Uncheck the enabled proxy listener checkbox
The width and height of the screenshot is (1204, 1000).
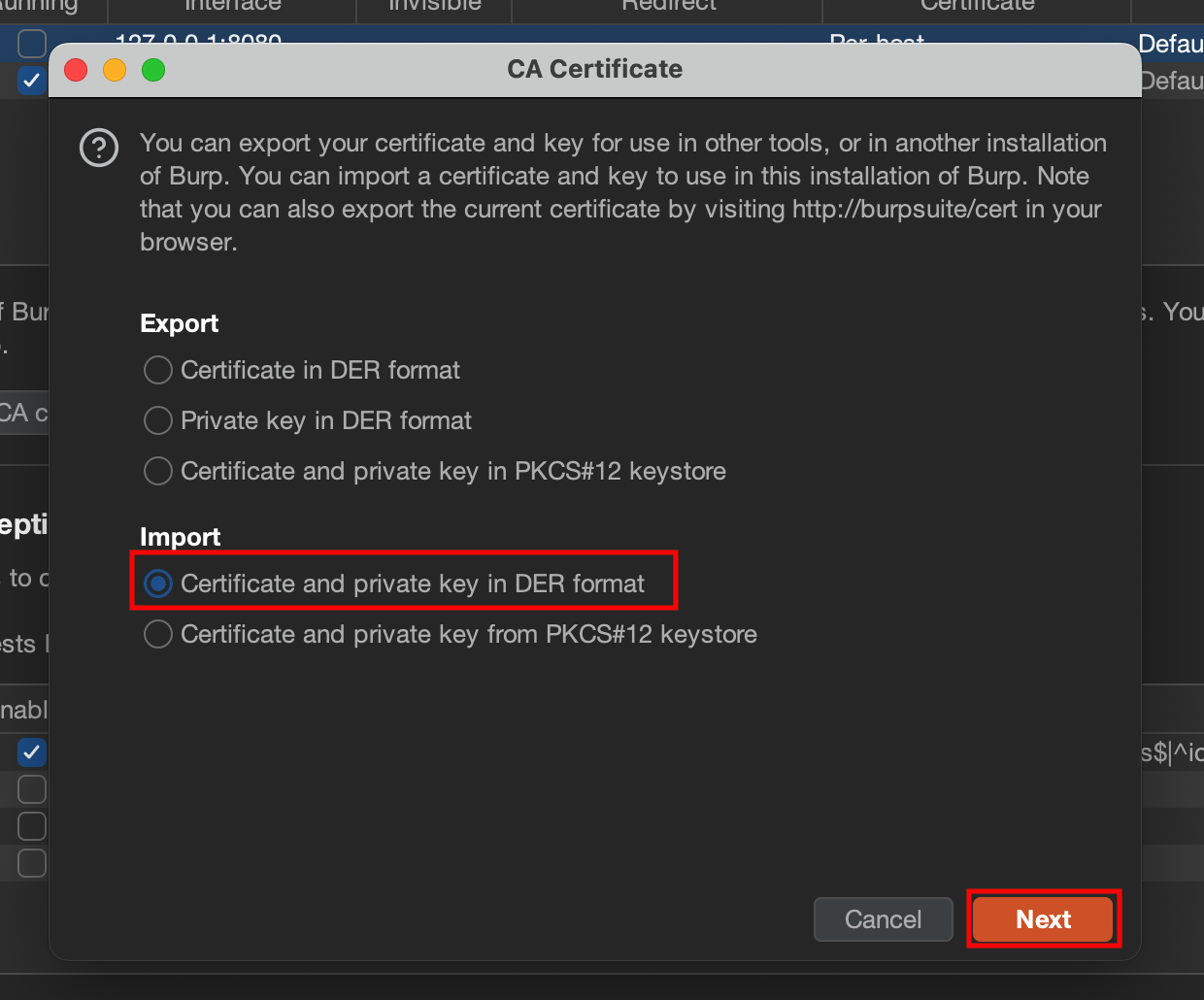(32, 81)
